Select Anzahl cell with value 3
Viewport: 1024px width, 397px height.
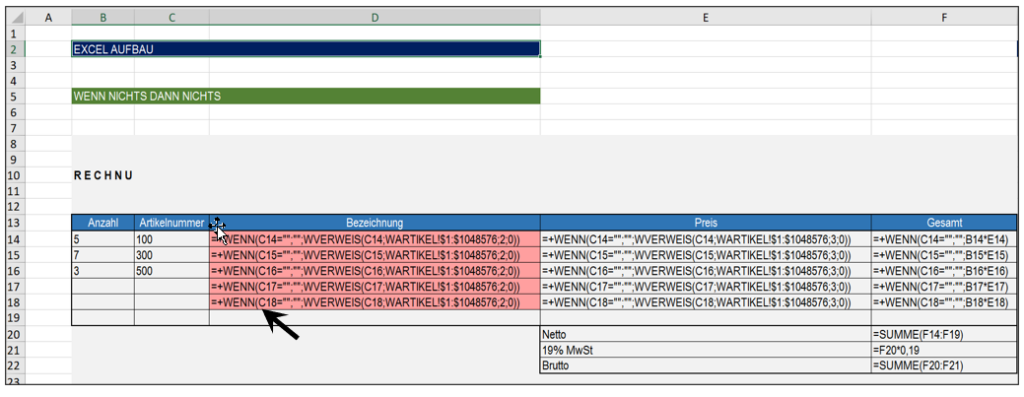(103, 270)
